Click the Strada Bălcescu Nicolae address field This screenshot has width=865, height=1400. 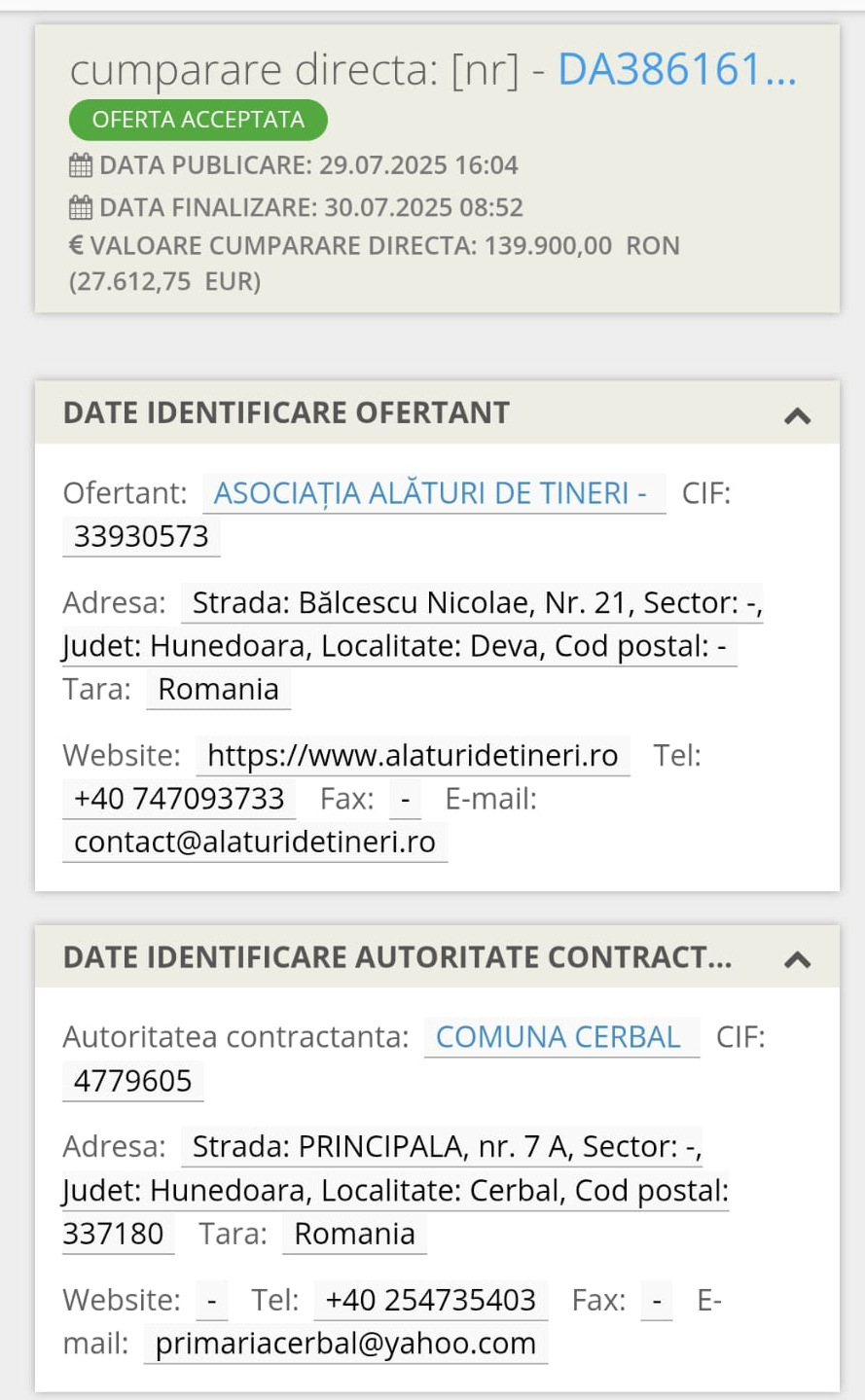[x=472, y=603]
